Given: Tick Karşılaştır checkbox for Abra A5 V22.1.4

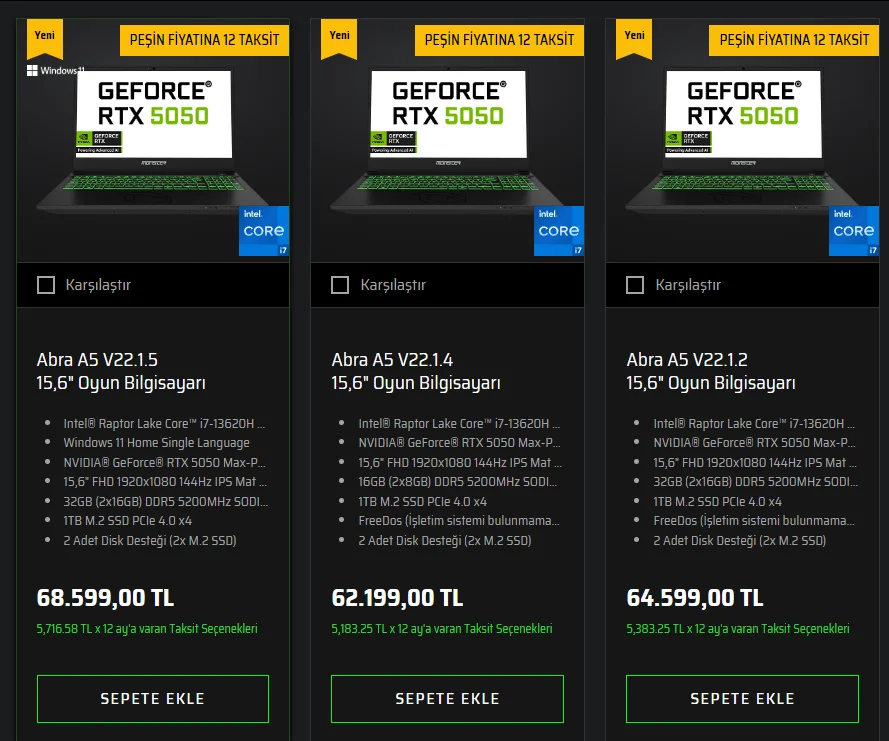Looking at the screenshot, I should coord(340,285).
